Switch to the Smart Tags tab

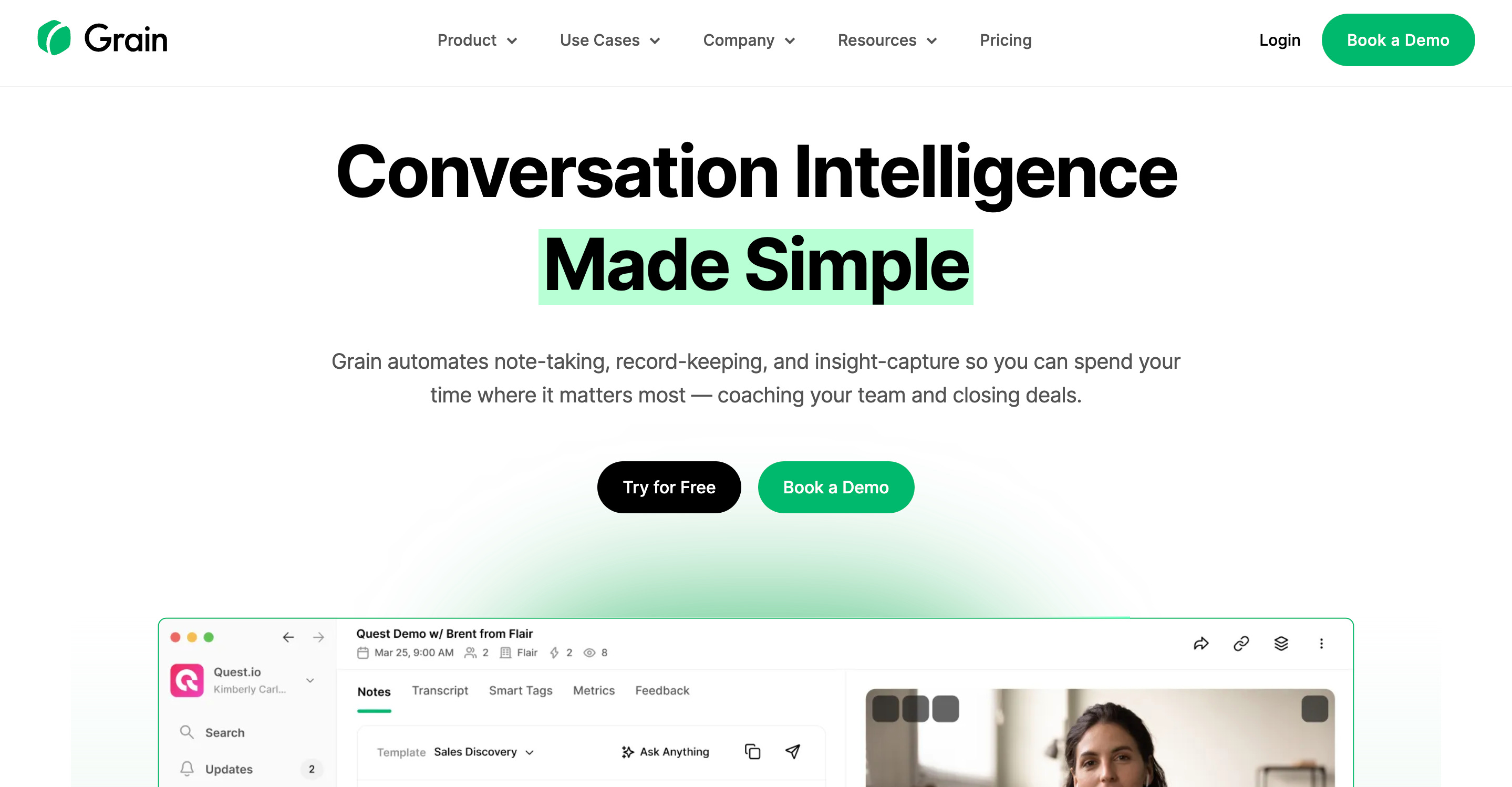point(521,691)
